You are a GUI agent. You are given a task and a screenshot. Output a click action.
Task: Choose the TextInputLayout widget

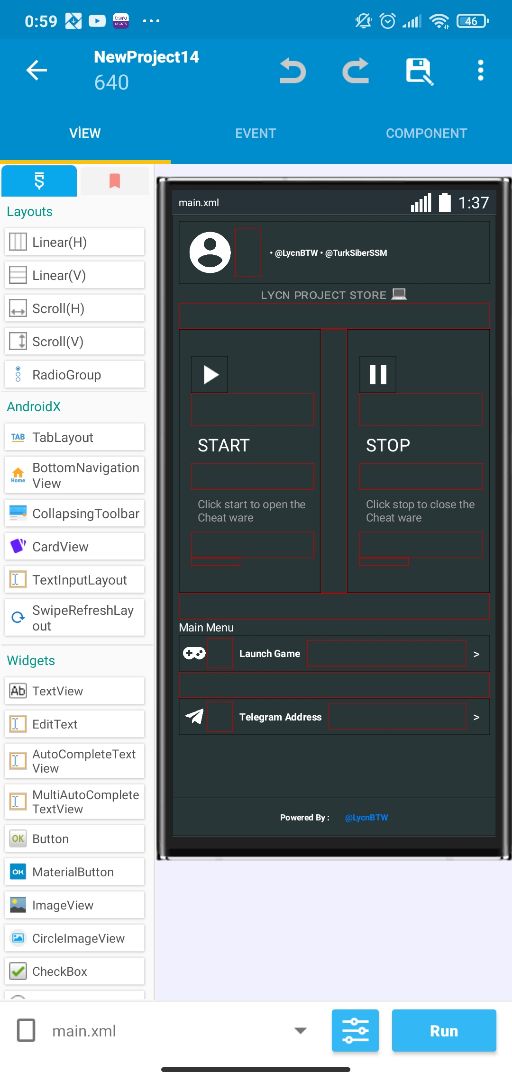[x=74, y=580]
